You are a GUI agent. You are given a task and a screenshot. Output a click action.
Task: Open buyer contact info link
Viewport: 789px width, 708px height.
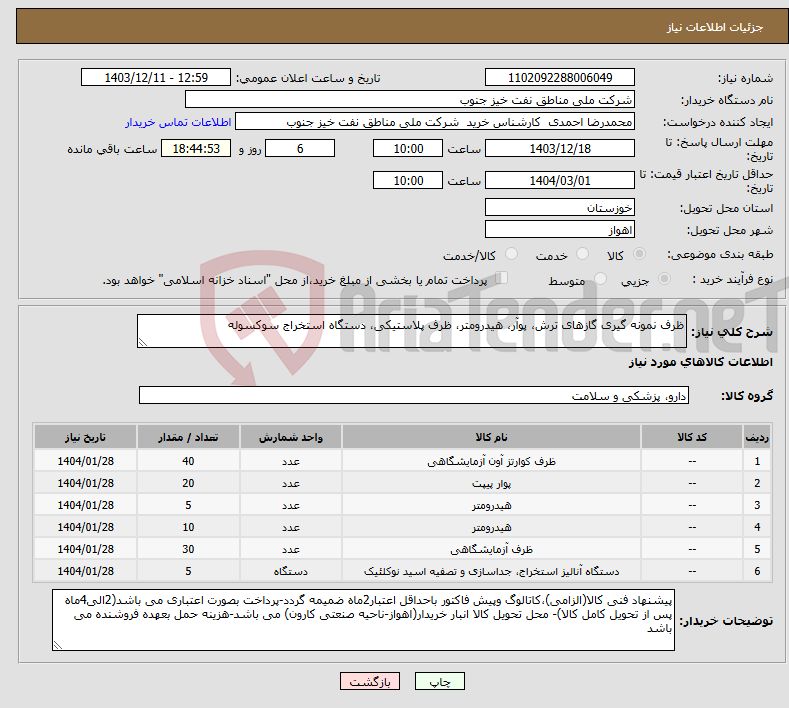coord(178,122)
